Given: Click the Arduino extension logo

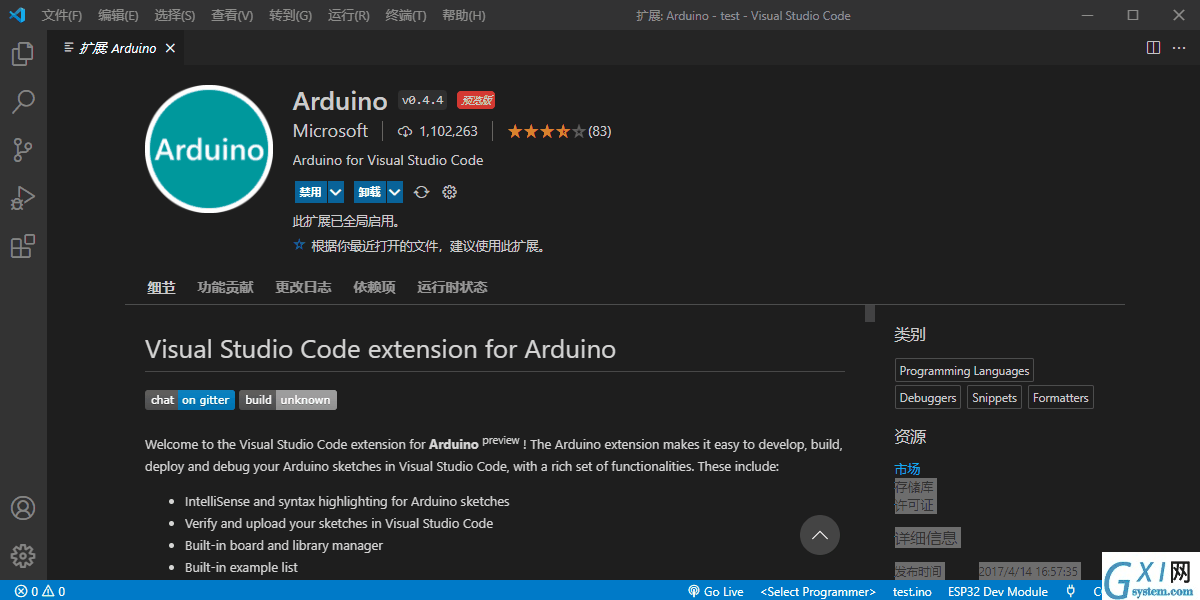Looking at the screenshot, I should point(209,149).
